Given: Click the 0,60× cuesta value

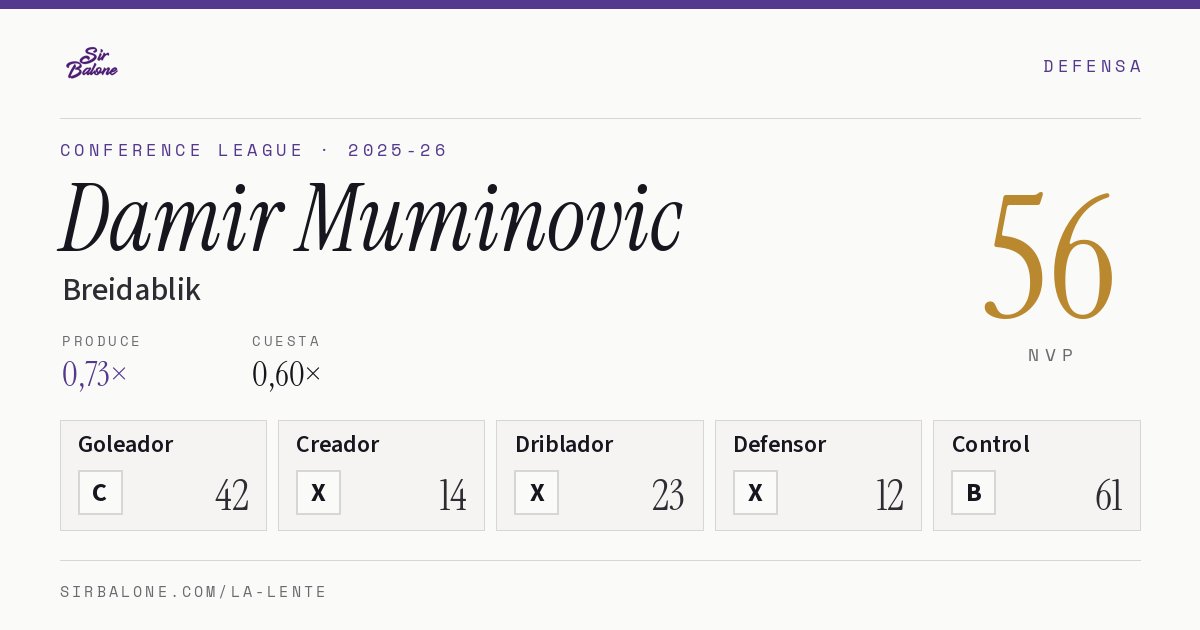Looking at the screenshot, I should coord(287,374).
